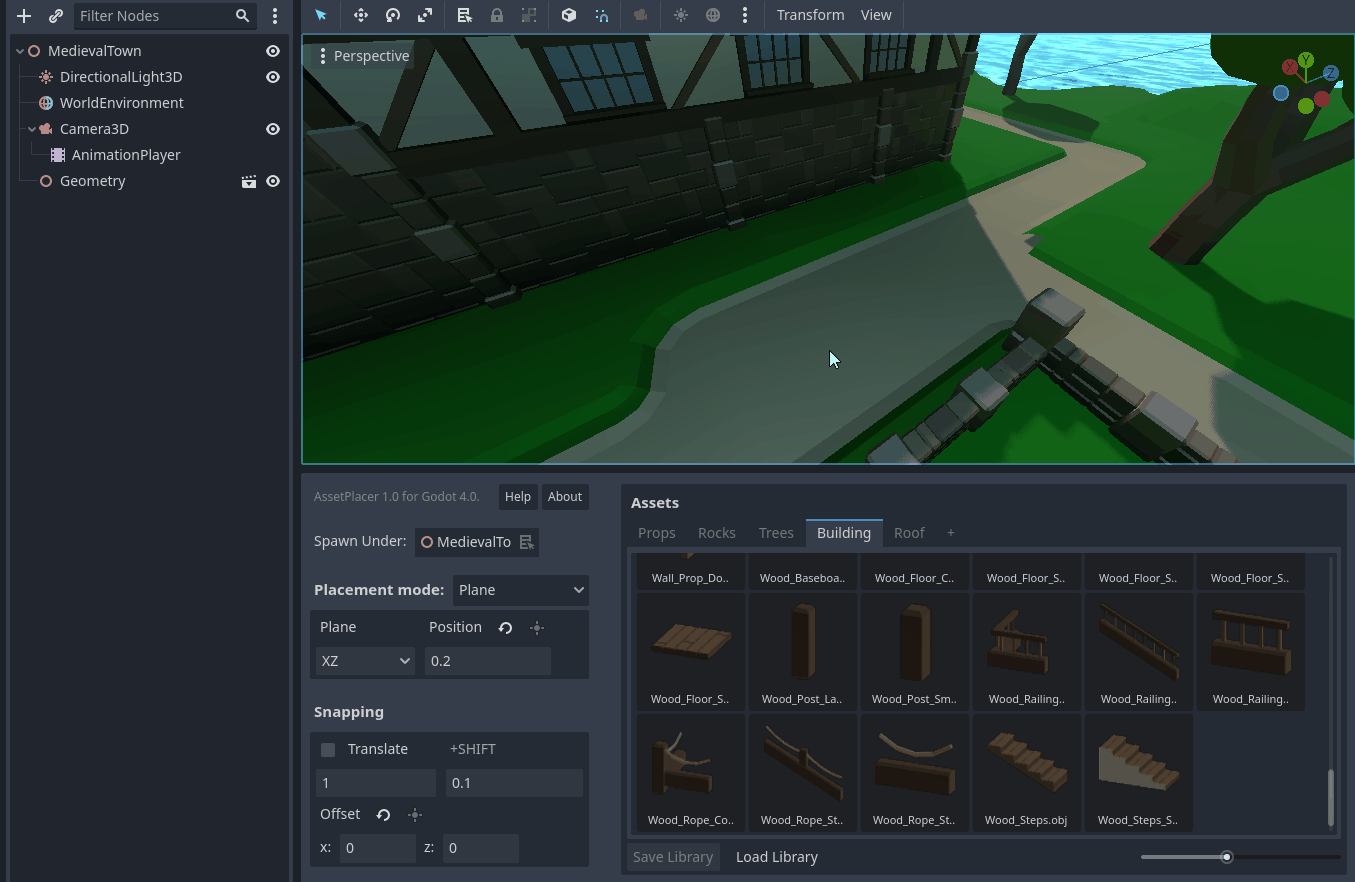Viewport: 1355px width, 882px height.
Task: Open the viewport toolbar three-dots menu
Action: [x=745, y=15]
